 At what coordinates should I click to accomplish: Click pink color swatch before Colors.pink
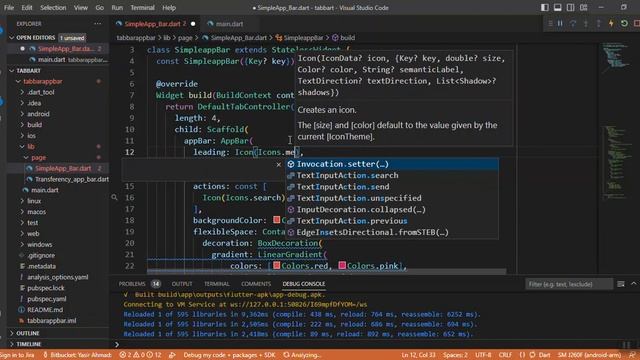342,266
